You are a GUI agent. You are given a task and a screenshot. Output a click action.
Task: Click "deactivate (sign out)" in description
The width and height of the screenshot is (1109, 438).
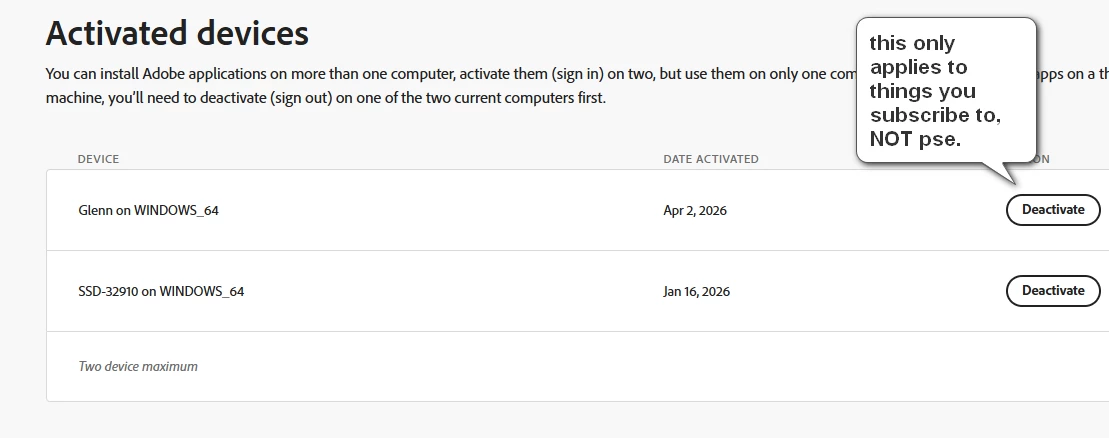tap(266, 98)
